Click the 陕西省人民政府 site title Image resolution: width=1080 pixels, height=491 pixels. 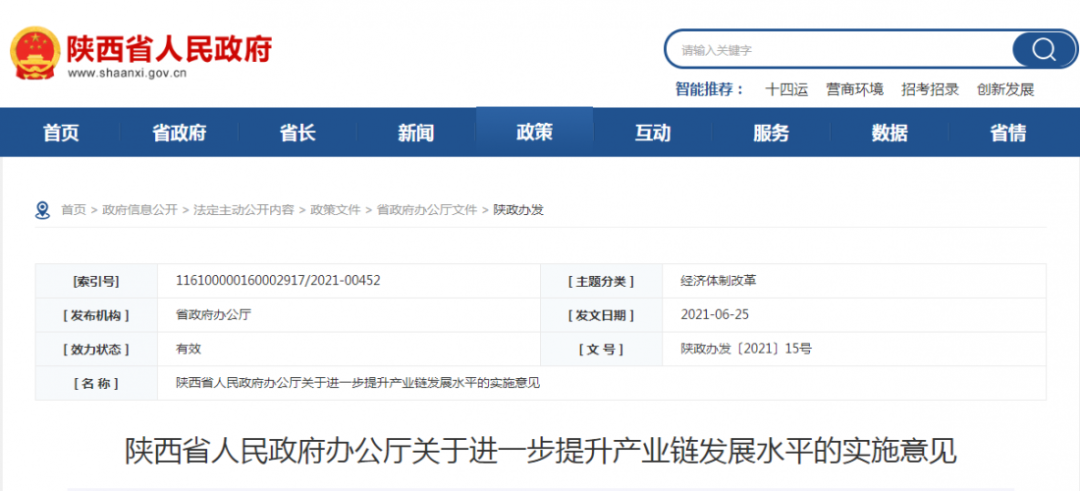click(169, 48)
